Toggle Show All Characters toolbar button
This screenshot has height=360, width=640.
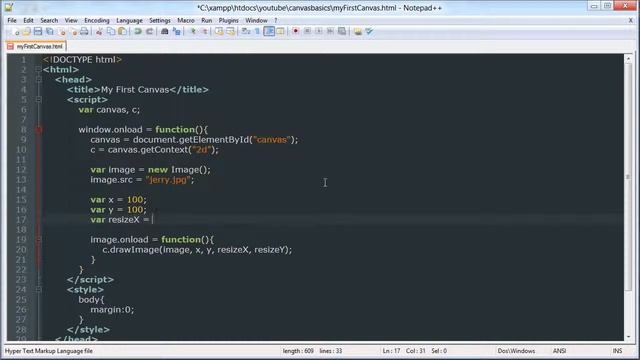point(258,31)
